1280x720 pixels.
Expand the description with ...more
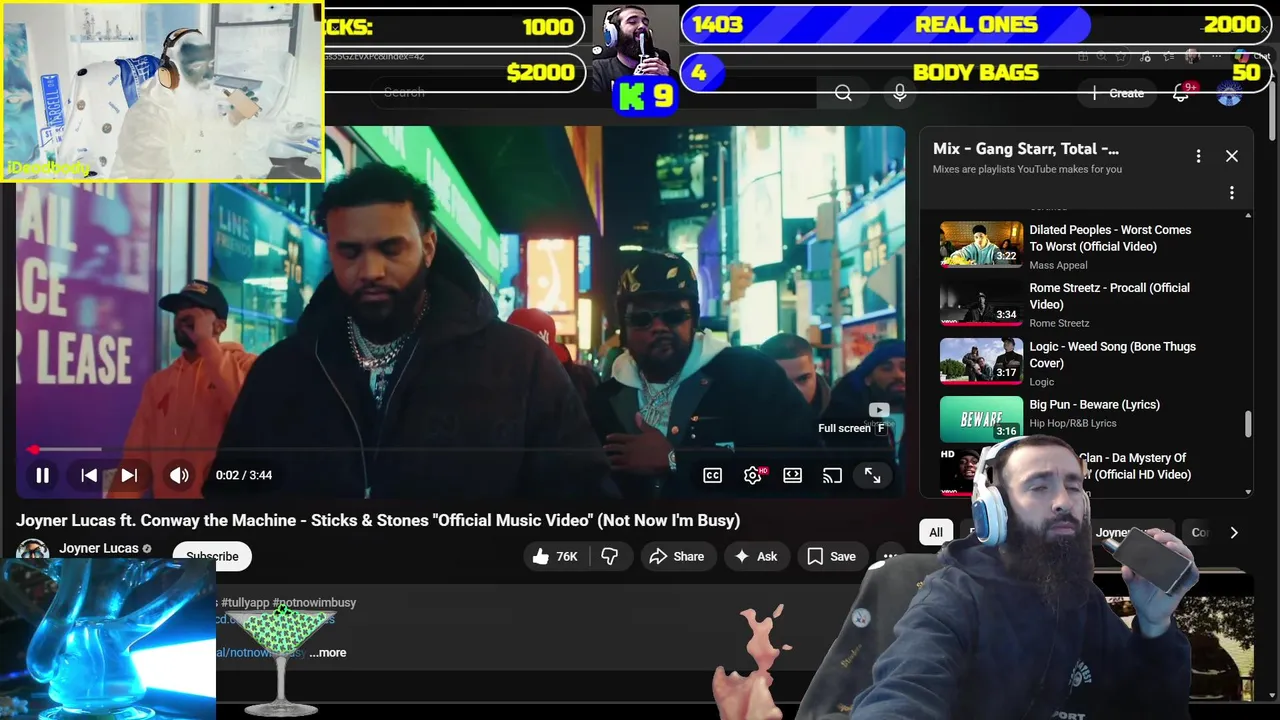click(328, 653)
